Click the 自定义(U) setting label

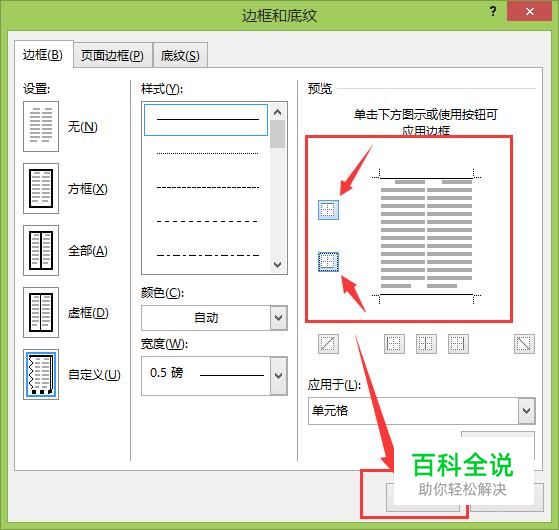[94, 374]
